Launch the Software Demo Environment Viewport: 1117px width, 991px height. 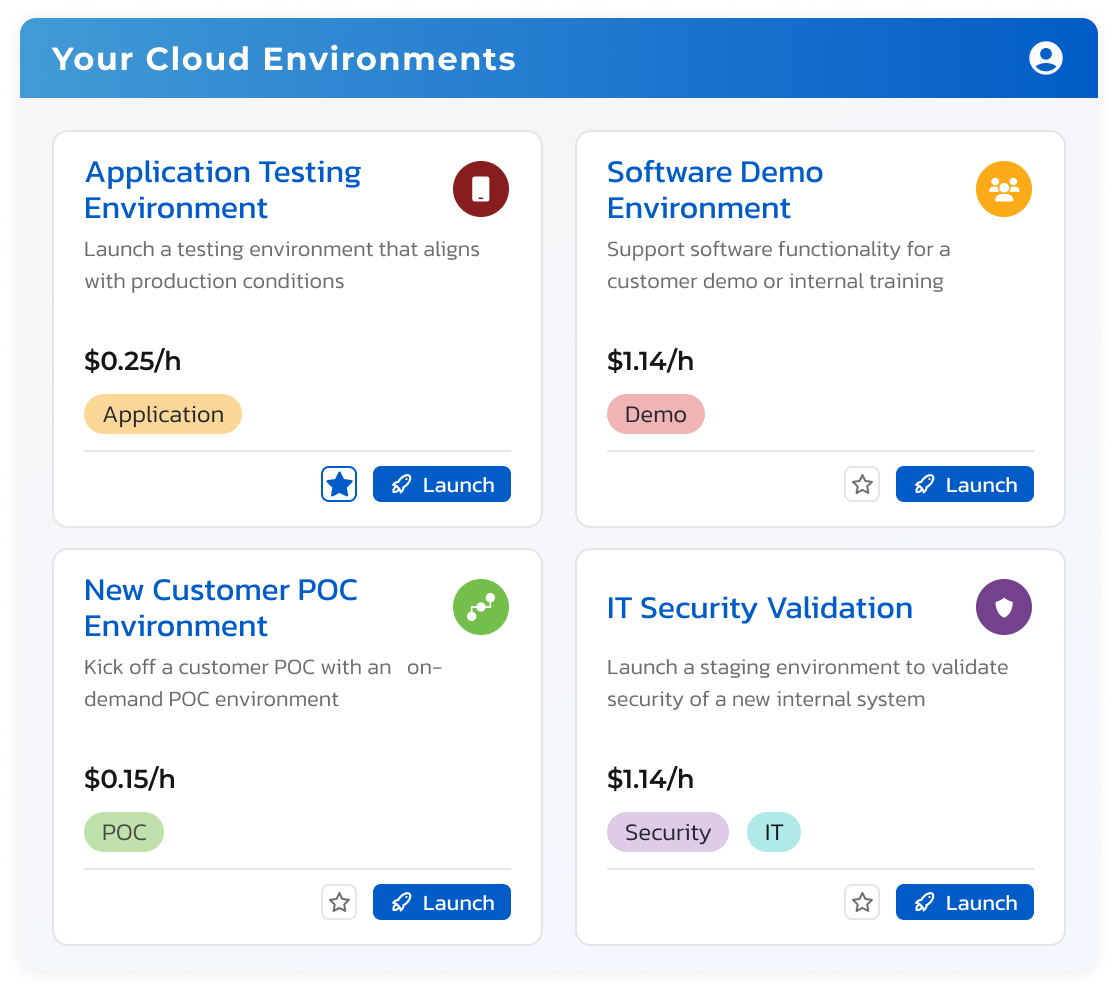(x=965, y=484)
